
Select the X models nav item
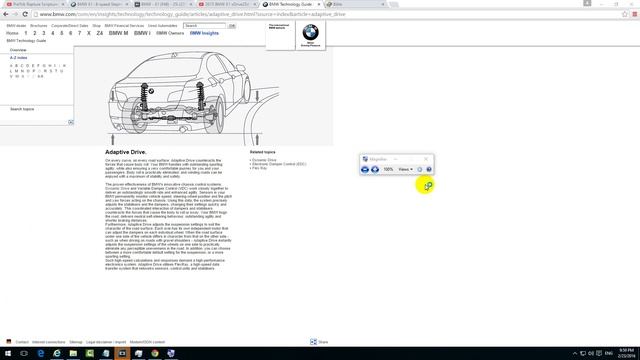pyautogui.click(x=89, y=33)
